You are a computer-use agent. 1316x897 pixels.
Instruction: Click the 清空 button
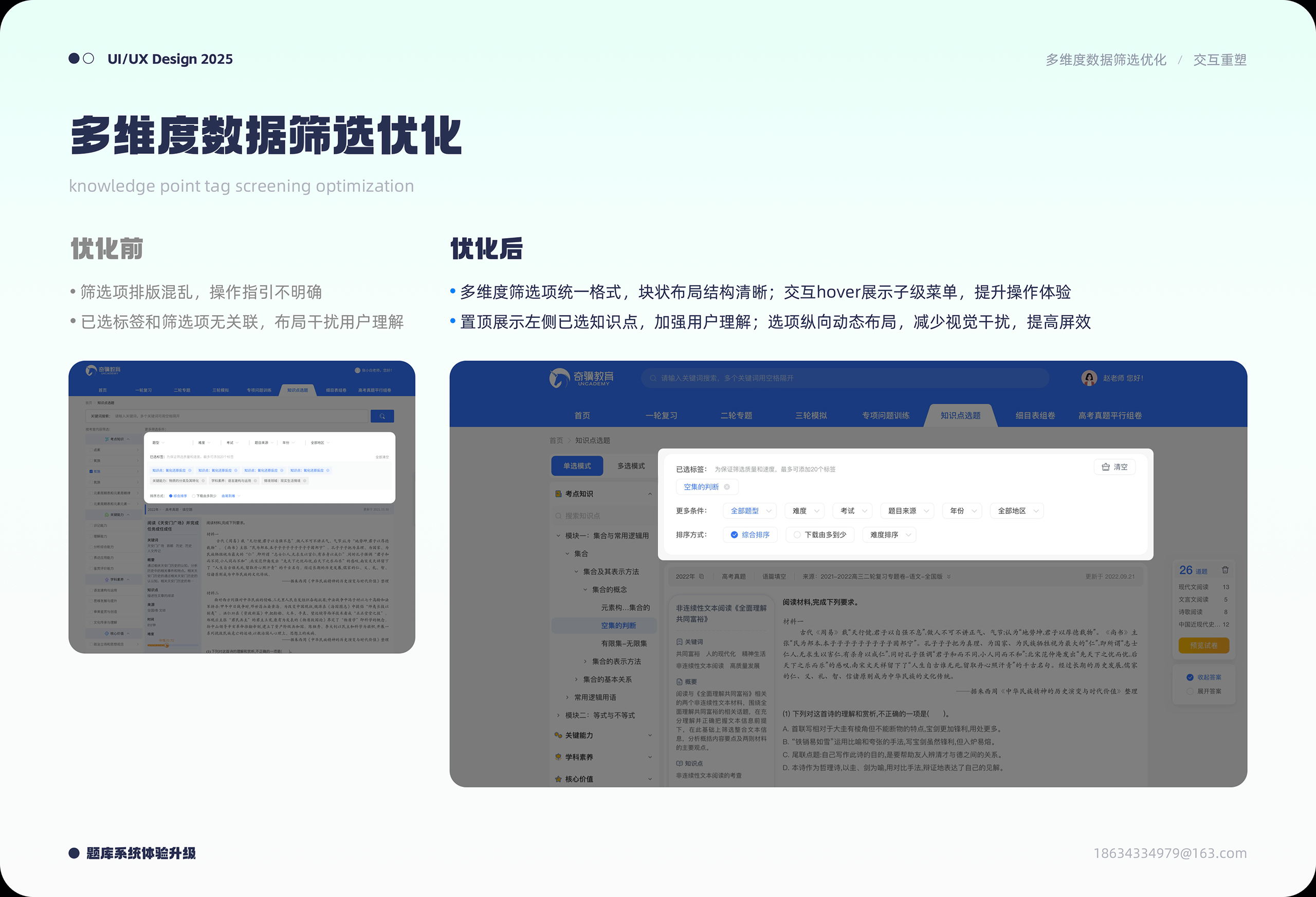(x=1114, y=467)
